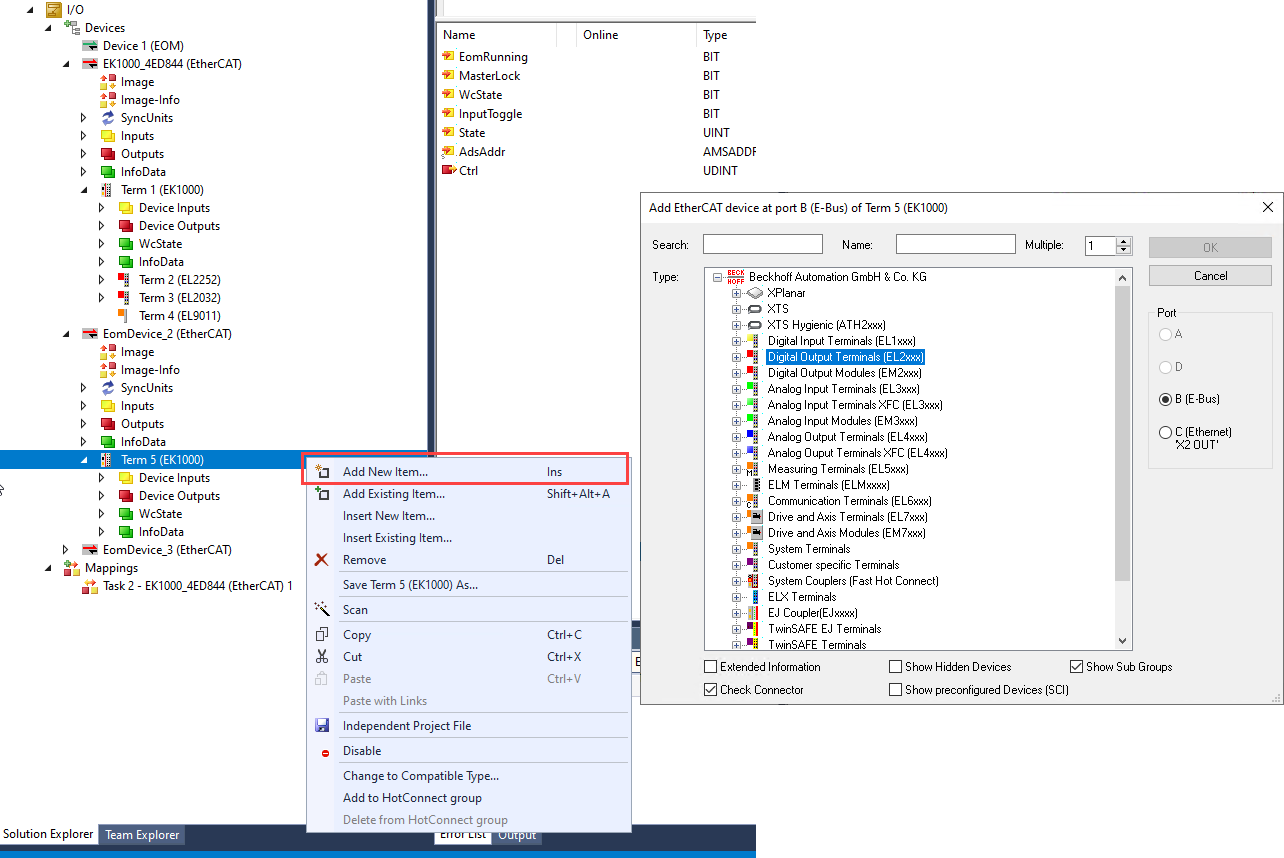Switch to the Solution Explorer tab
Image resolution: width=1284 pixels, height=858 pixels.
point(48,834)
